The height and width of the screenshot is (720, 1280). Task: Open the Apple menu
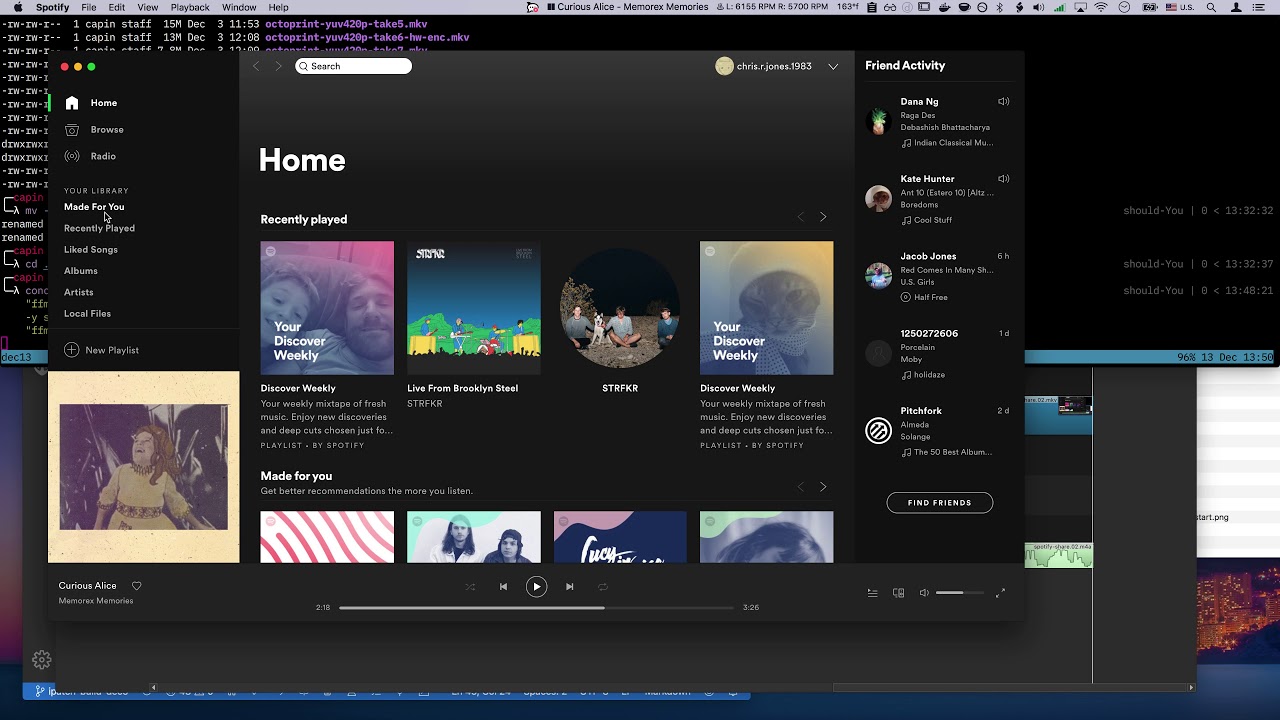pos(17,7)
